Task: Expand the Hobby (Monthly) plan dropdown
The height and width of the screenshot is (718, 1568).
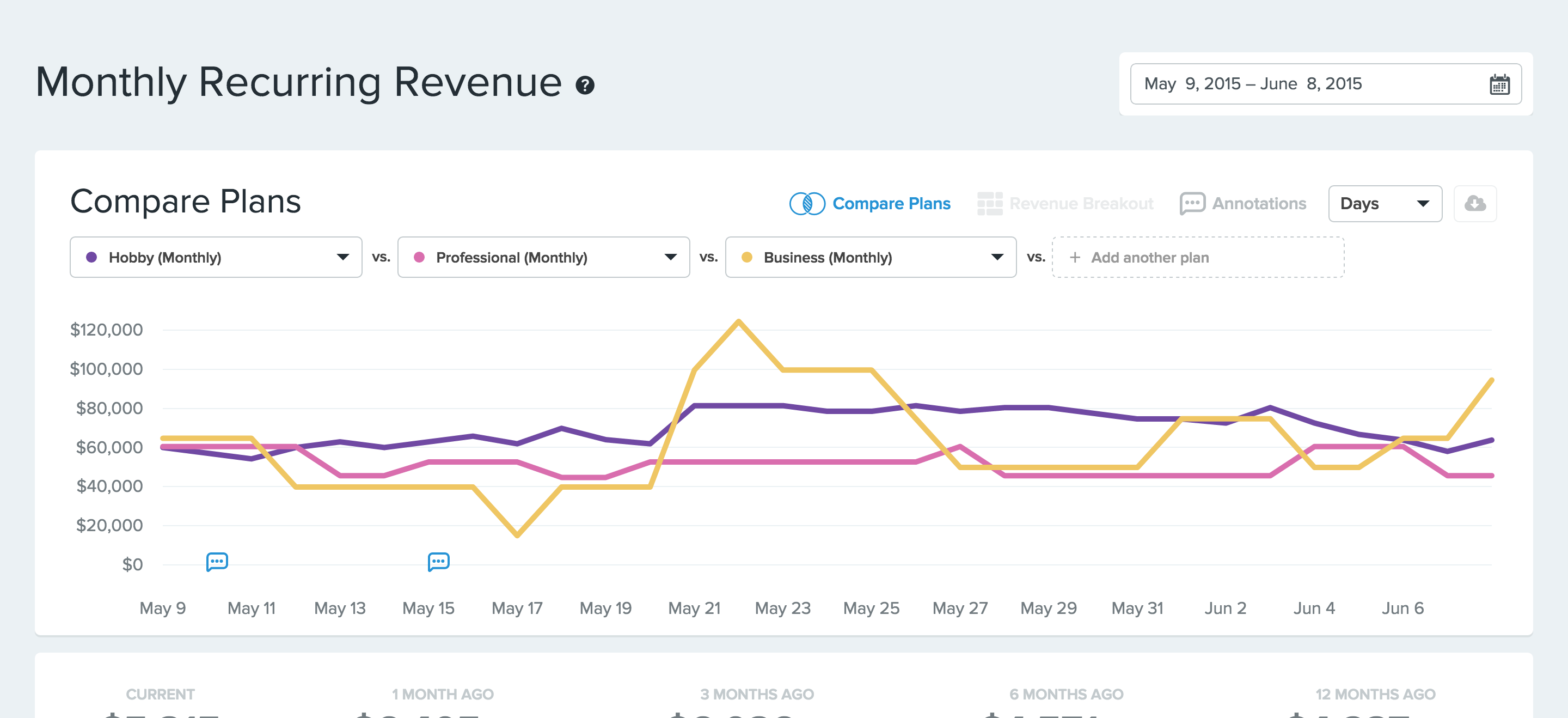Action: pos(342,257)
